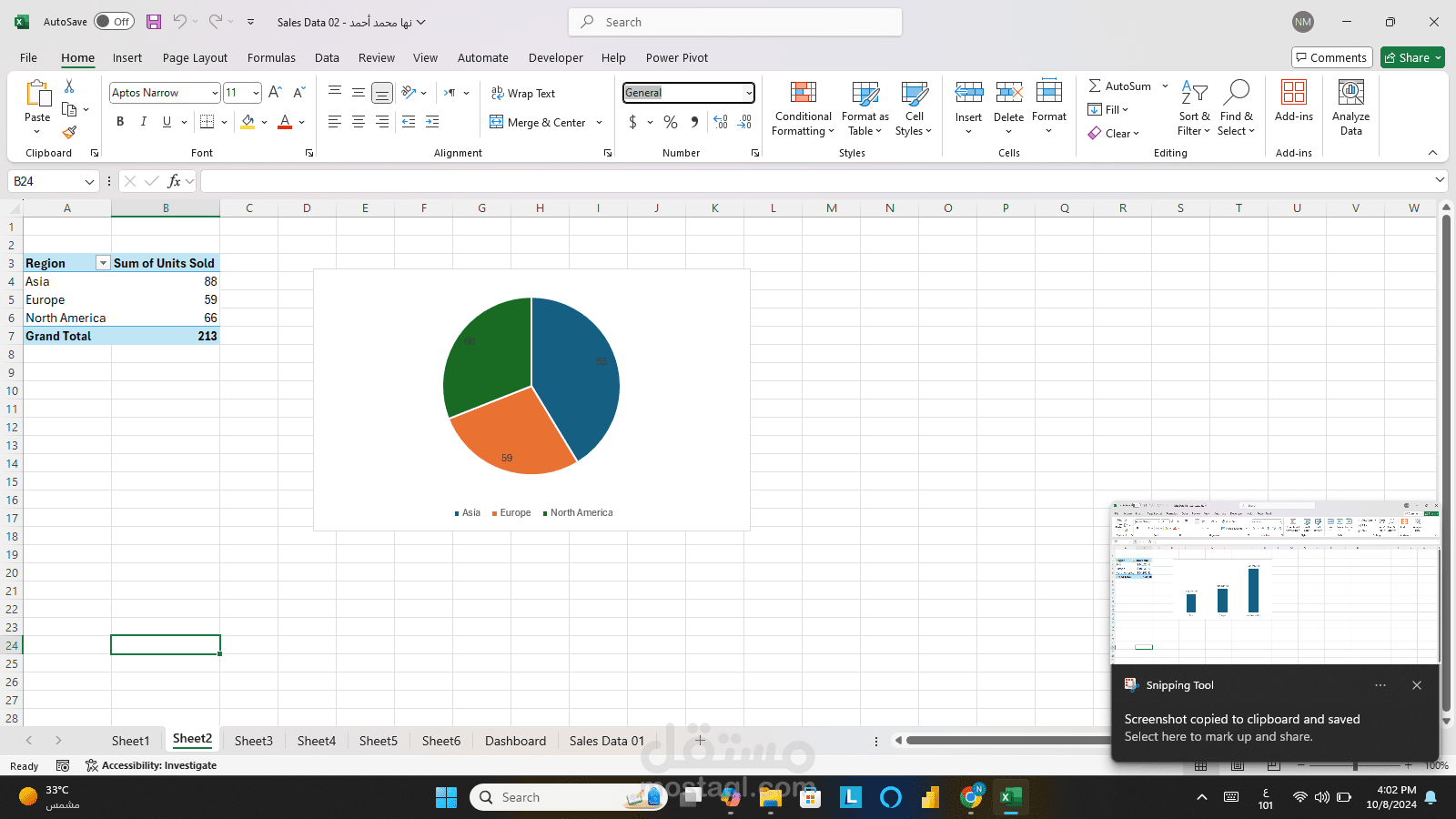This screenshot has width=1456, height=819.
Task: Open Cell Styles gallery
Action: pyautogui.click(x=915, y=108)
